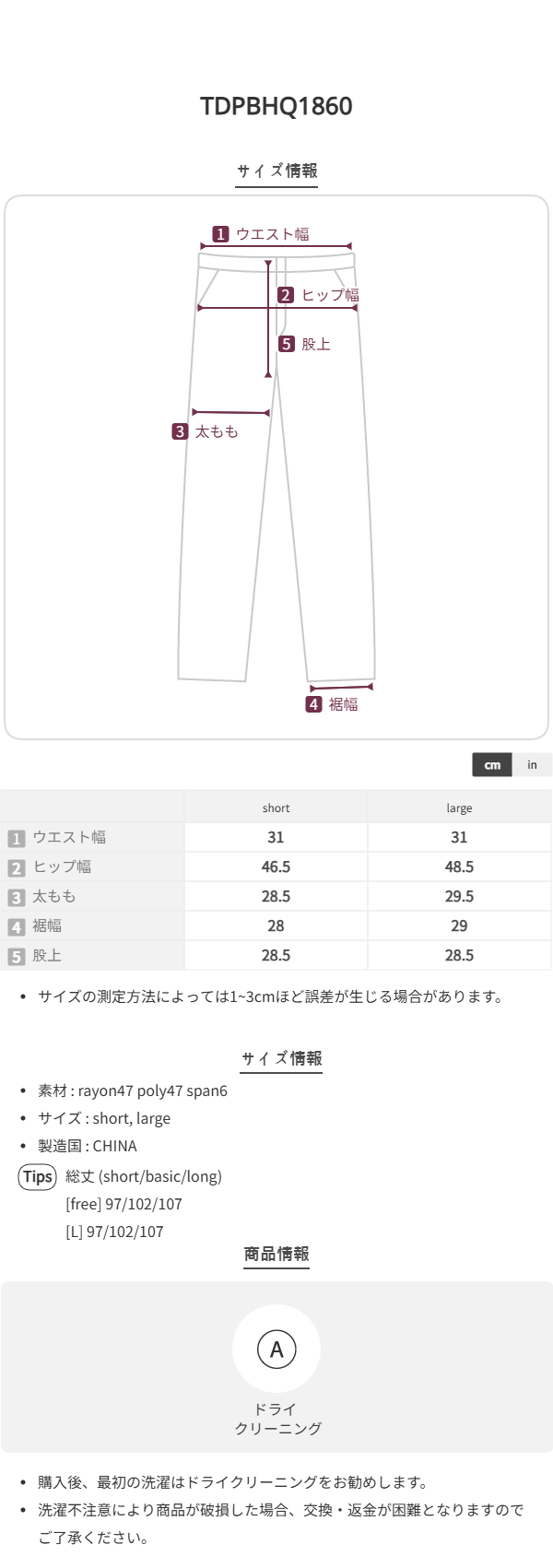553x1568 pixels.
Task: Switch size units to cm
Action: coord(492,765)
